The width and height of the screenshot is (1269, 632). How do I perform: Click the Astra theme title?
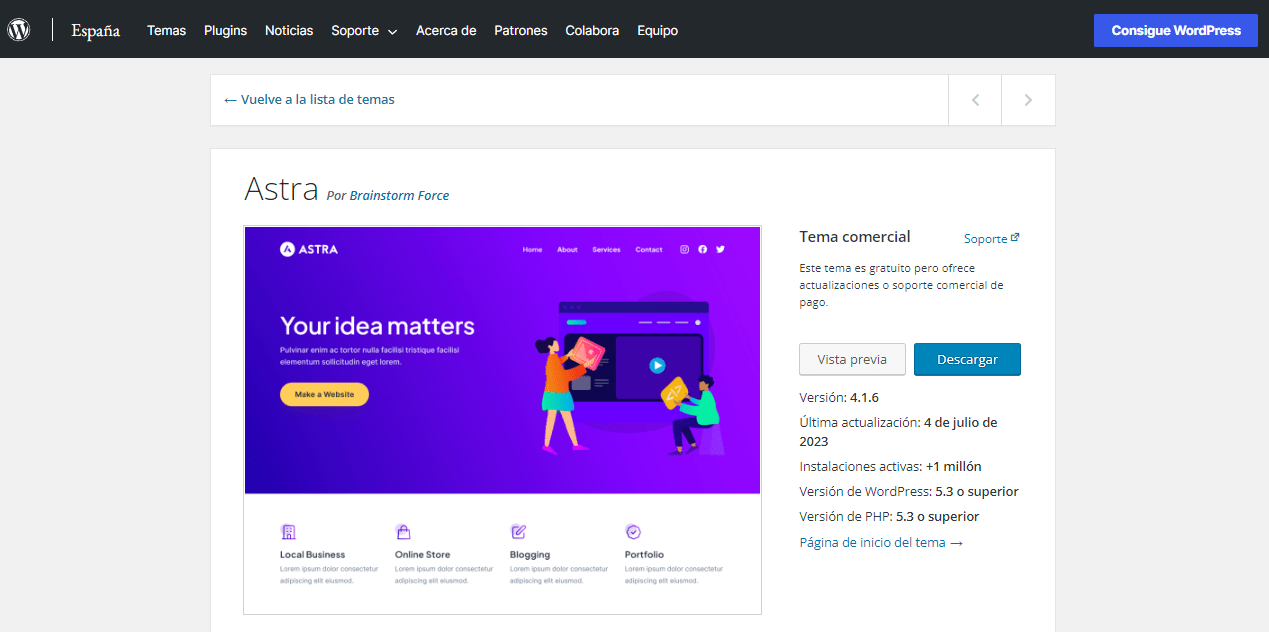(x=281, y=188)
